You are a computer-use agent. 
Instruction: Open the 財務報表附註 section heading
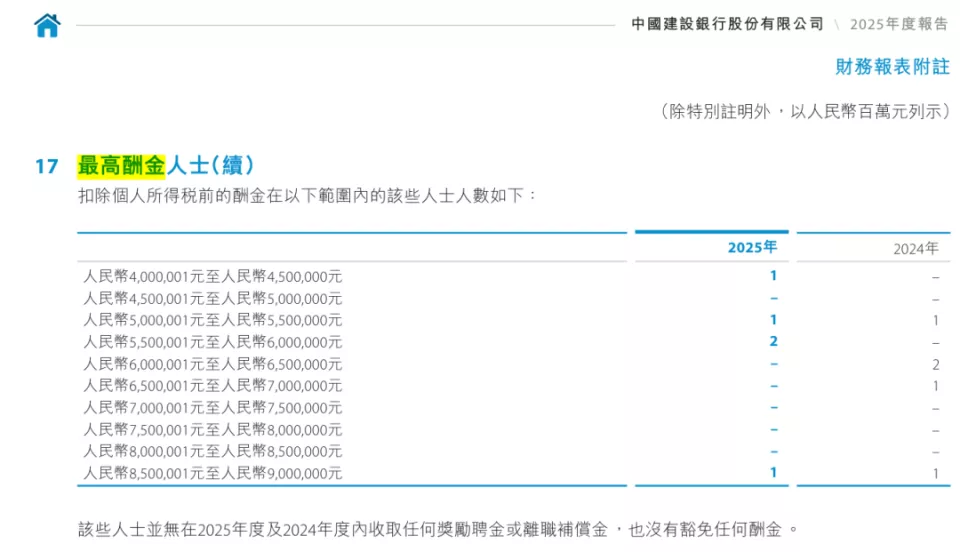(892, 67)
